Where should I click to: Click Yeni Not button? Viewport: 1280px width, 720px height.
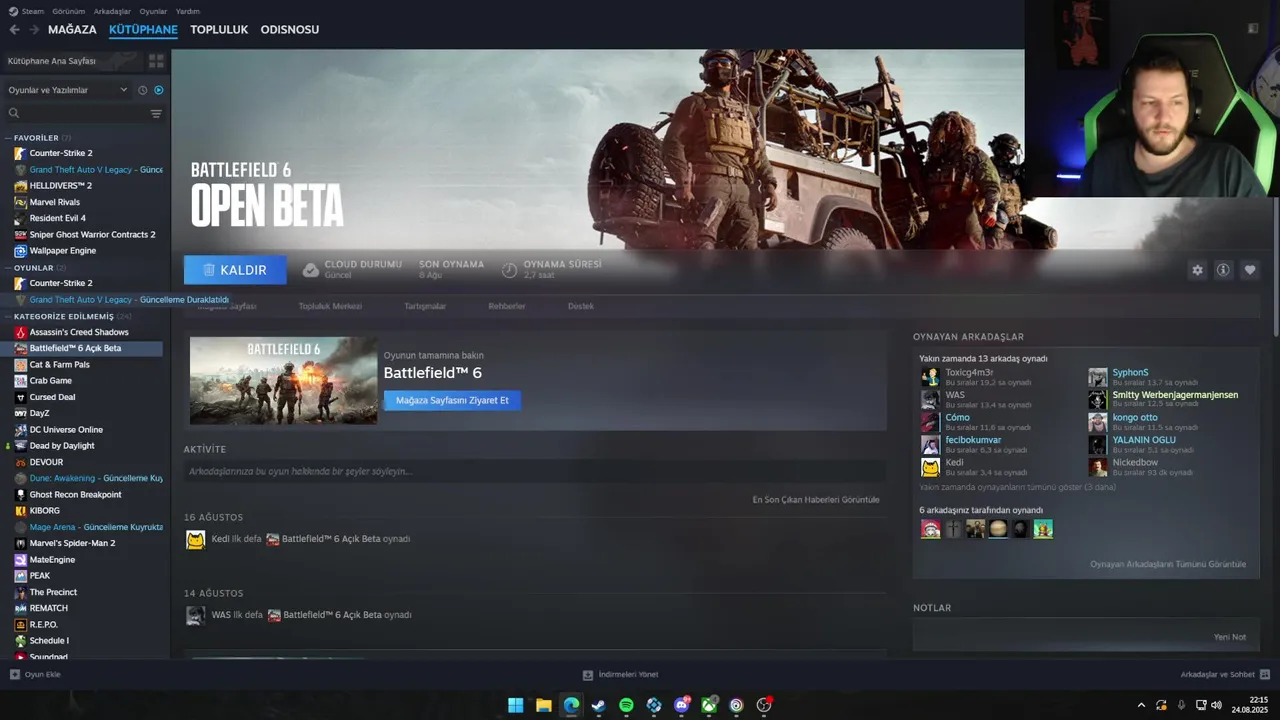pyautogui.click(x=1230, y=637)
